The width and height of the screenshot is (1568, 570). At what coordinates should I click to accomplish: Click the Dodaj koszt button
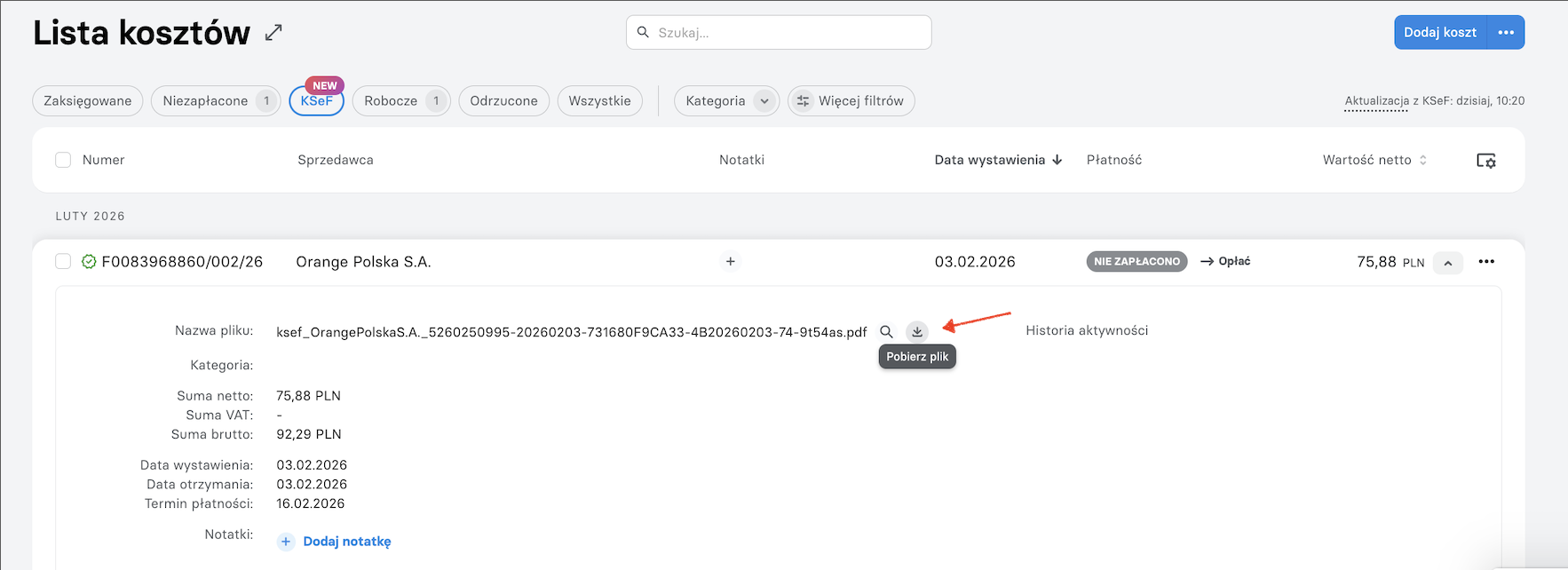1440,32
